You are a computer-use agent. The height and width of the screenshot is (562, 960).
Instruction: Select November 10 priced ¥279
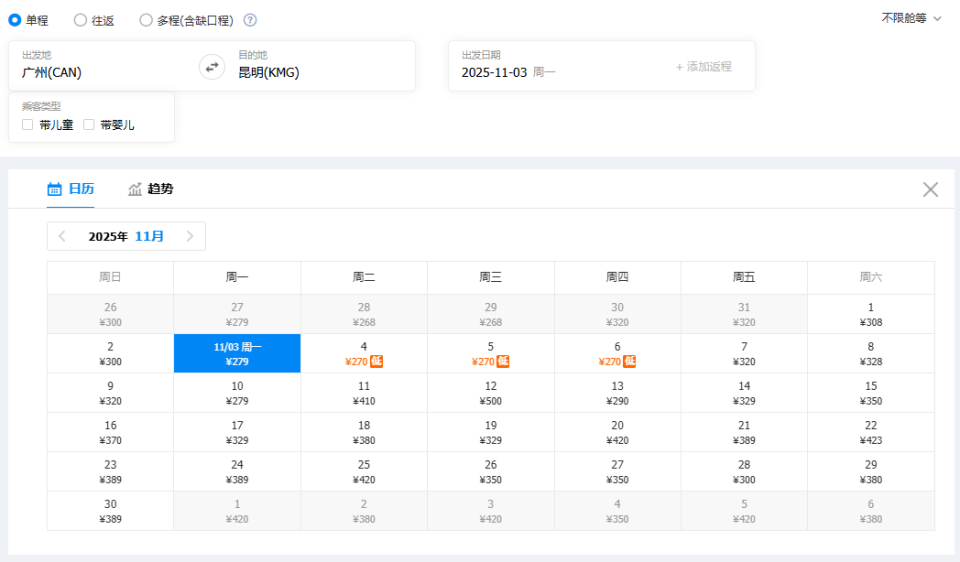coord(237,393)
